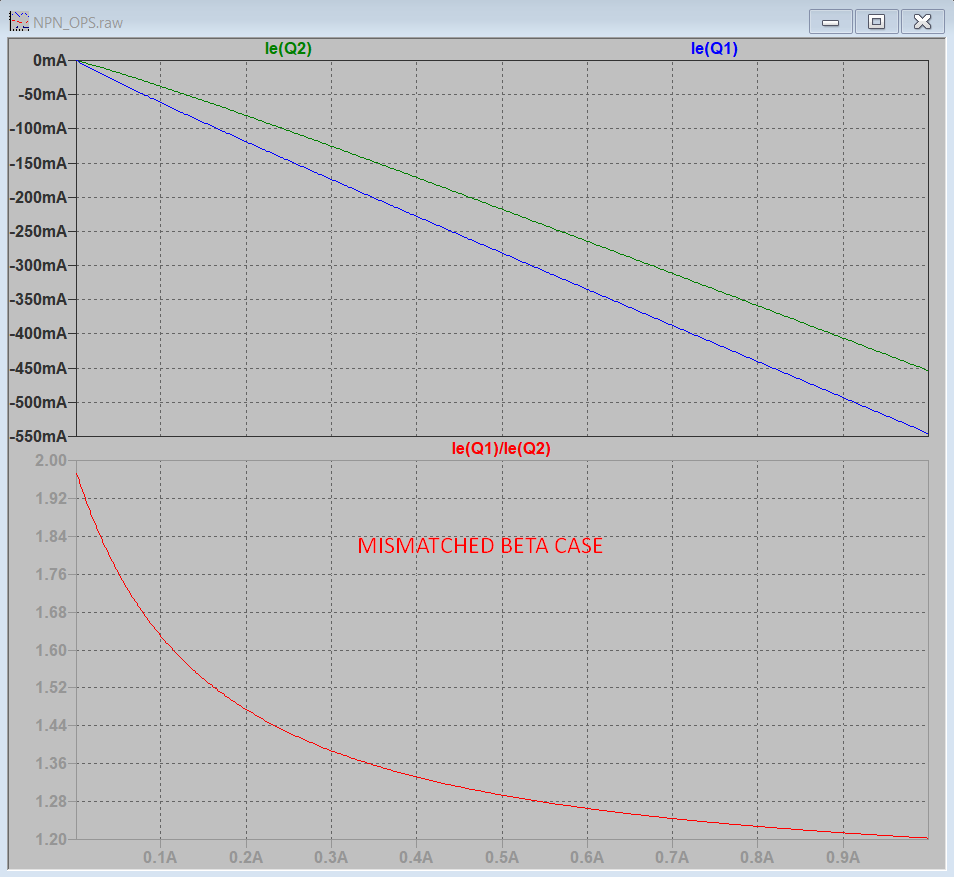Click the MISMATCHED BETA CASE annotation

pyautogui.click(x=480, y=545)
